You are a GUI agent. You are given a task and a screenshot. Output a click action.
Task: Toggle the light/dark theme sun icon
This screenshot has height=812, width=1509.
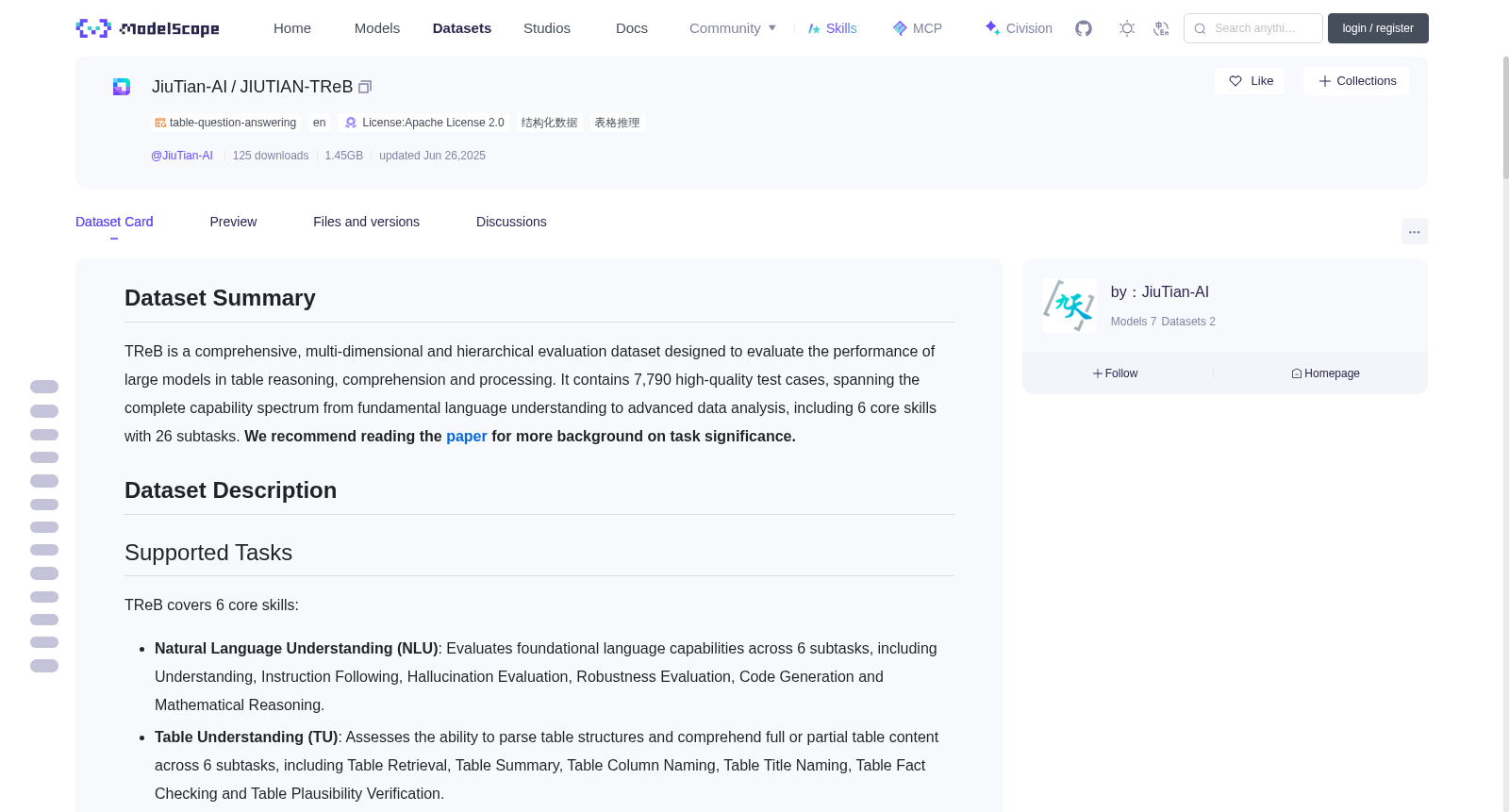tap(1127, 28)
